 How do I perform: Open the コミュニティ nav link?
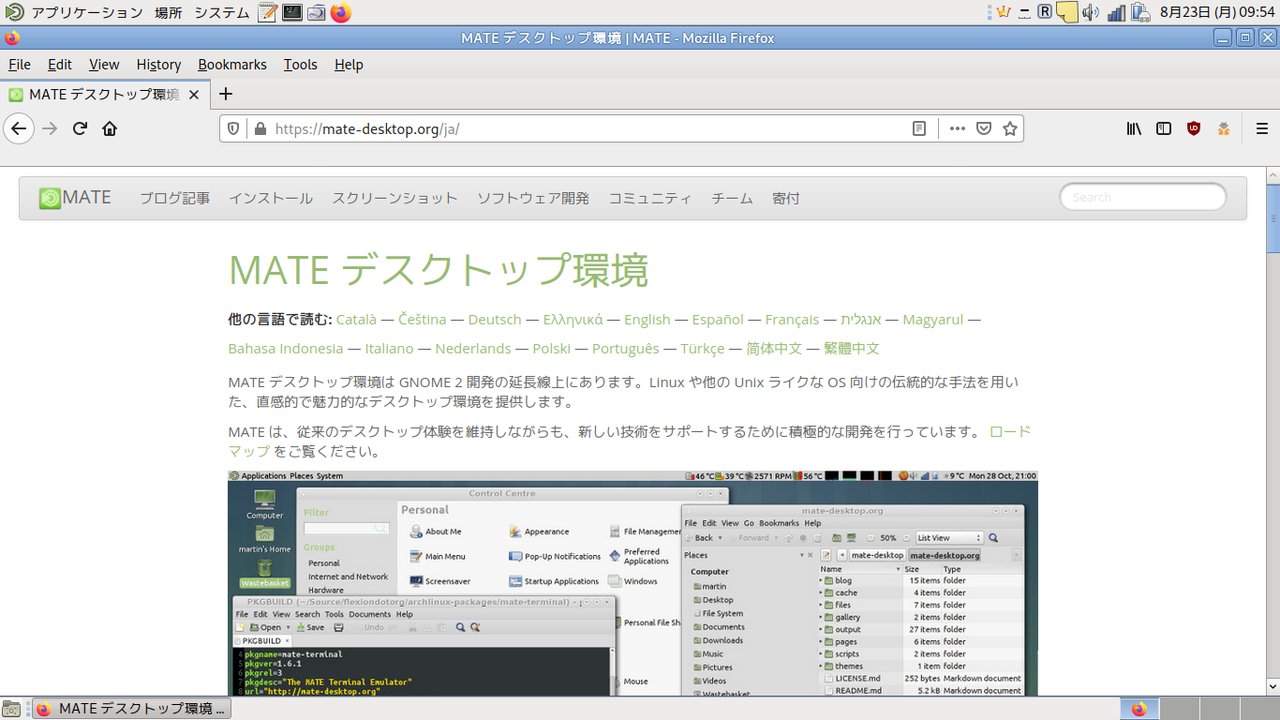(x=650, y=198)
